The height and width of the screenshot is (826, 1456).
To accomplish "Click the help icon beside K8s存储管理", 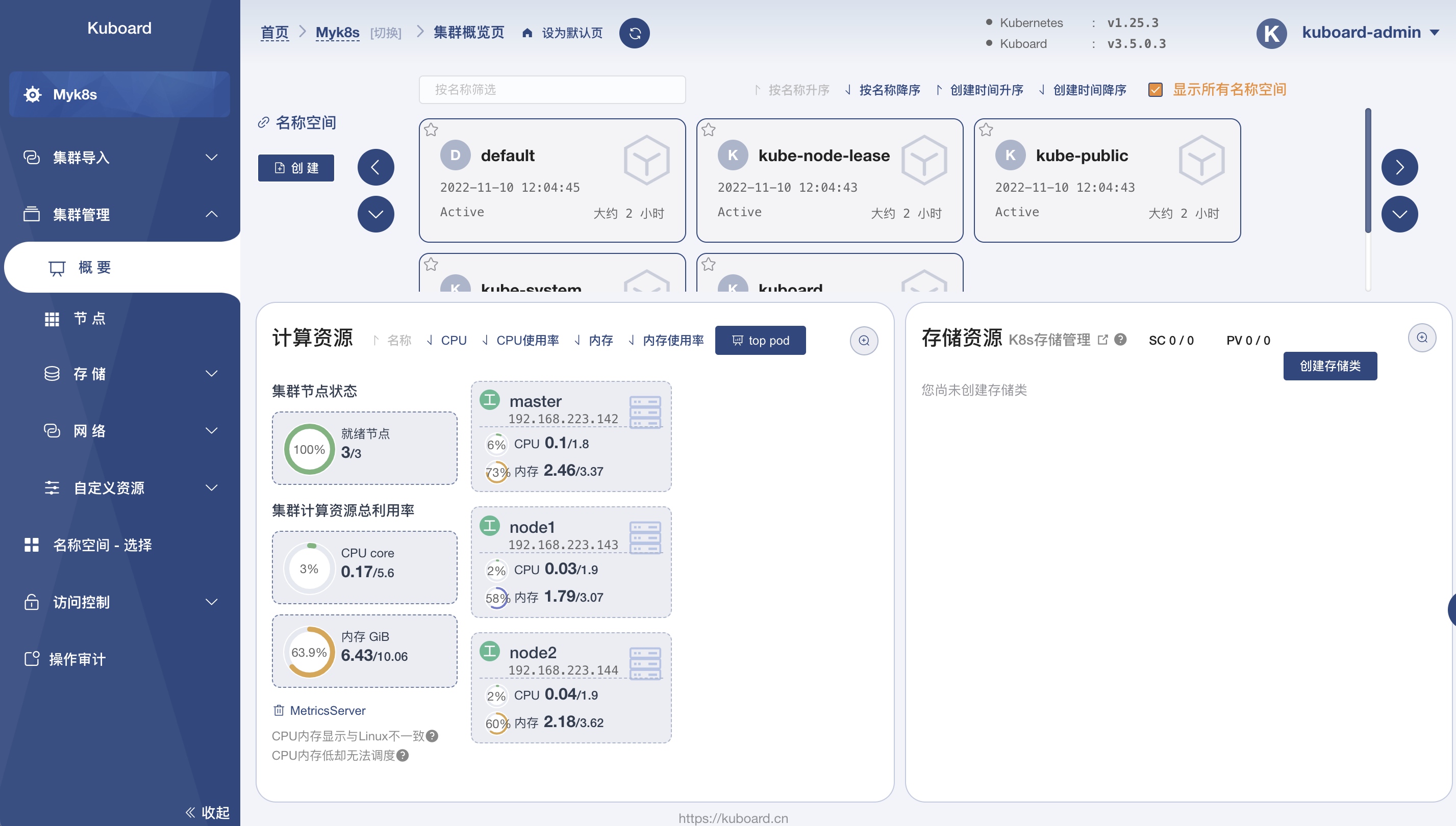I will [x=1120, y=339].
